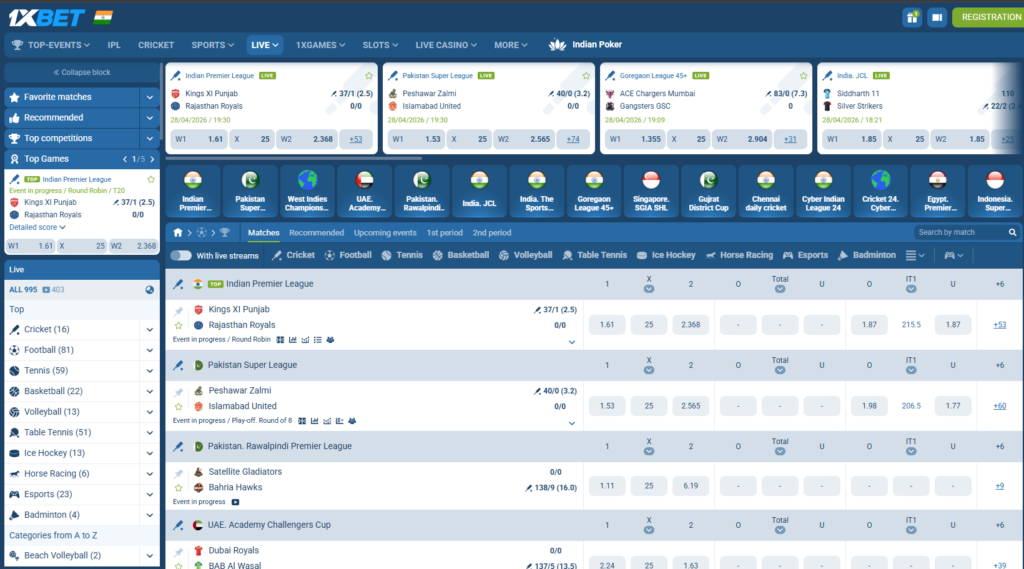The image size is (1024, 569).
Task: Expand Table Tennis (51) category
Action: pyautogui.click(x=150, y=432)
